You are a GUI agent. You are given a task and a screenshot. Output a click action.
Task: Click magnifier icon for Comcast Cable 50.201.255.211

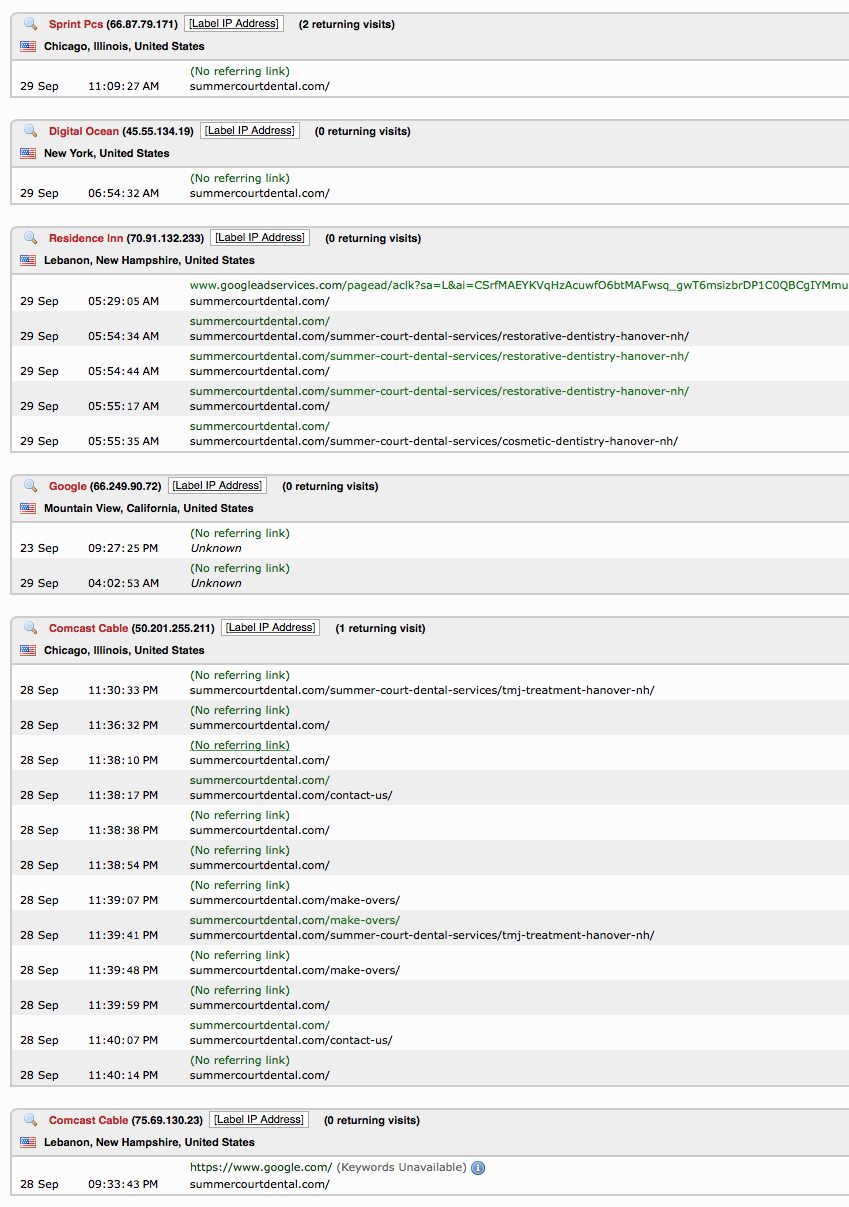30,628
